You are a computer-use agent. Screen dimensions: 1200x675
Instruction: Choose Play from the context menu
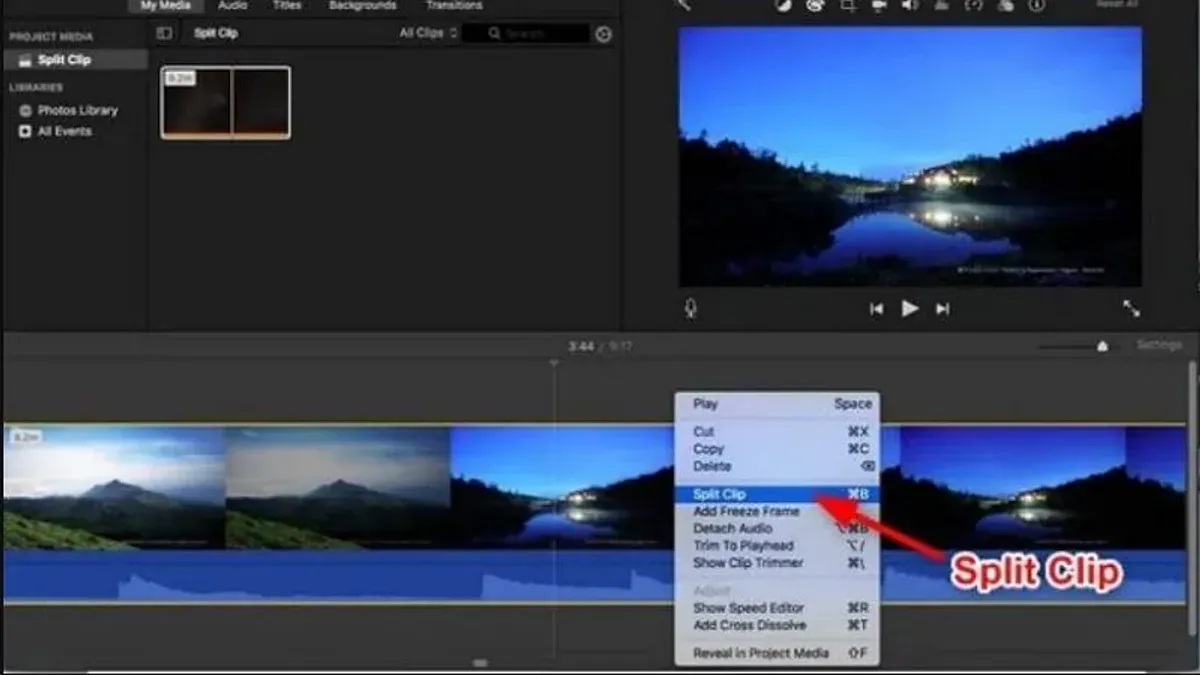click(x=777, y=404)
